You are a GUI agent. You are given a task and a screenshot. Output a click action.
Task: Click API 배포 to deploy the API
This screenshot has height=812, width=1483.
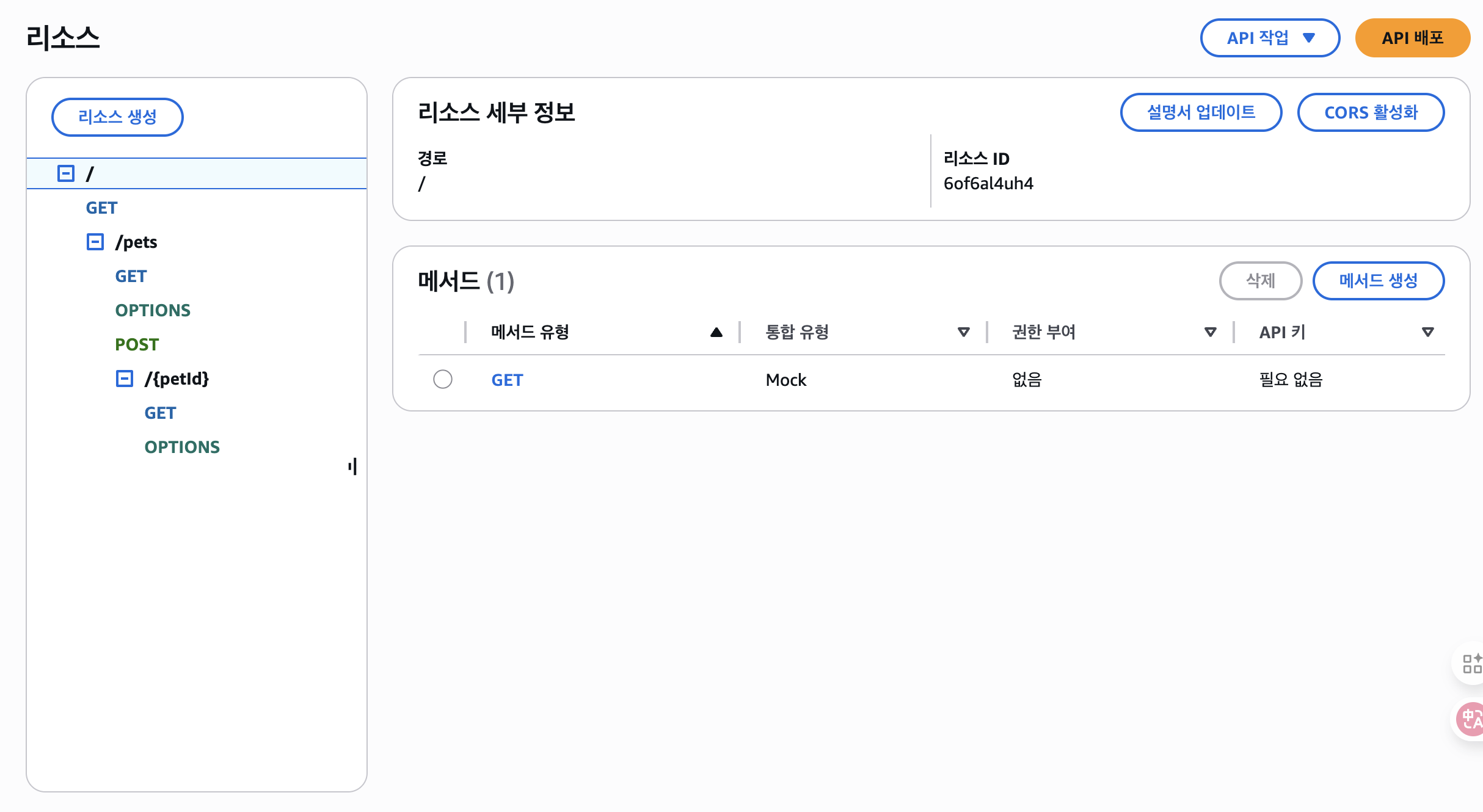1412,37
